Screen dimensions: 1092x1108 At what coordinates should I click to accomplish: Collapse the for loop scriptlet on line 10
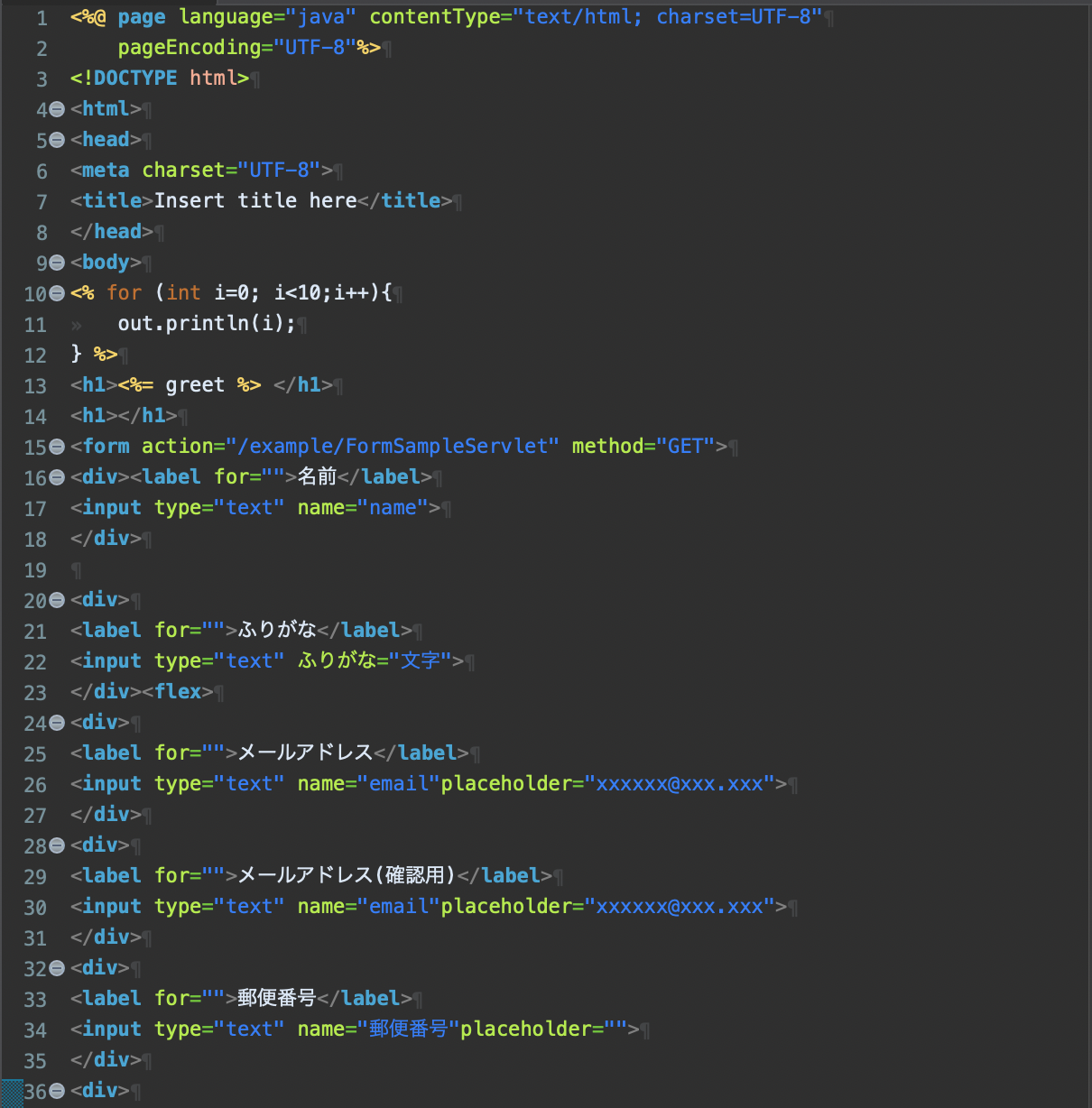tap(57, 293)
